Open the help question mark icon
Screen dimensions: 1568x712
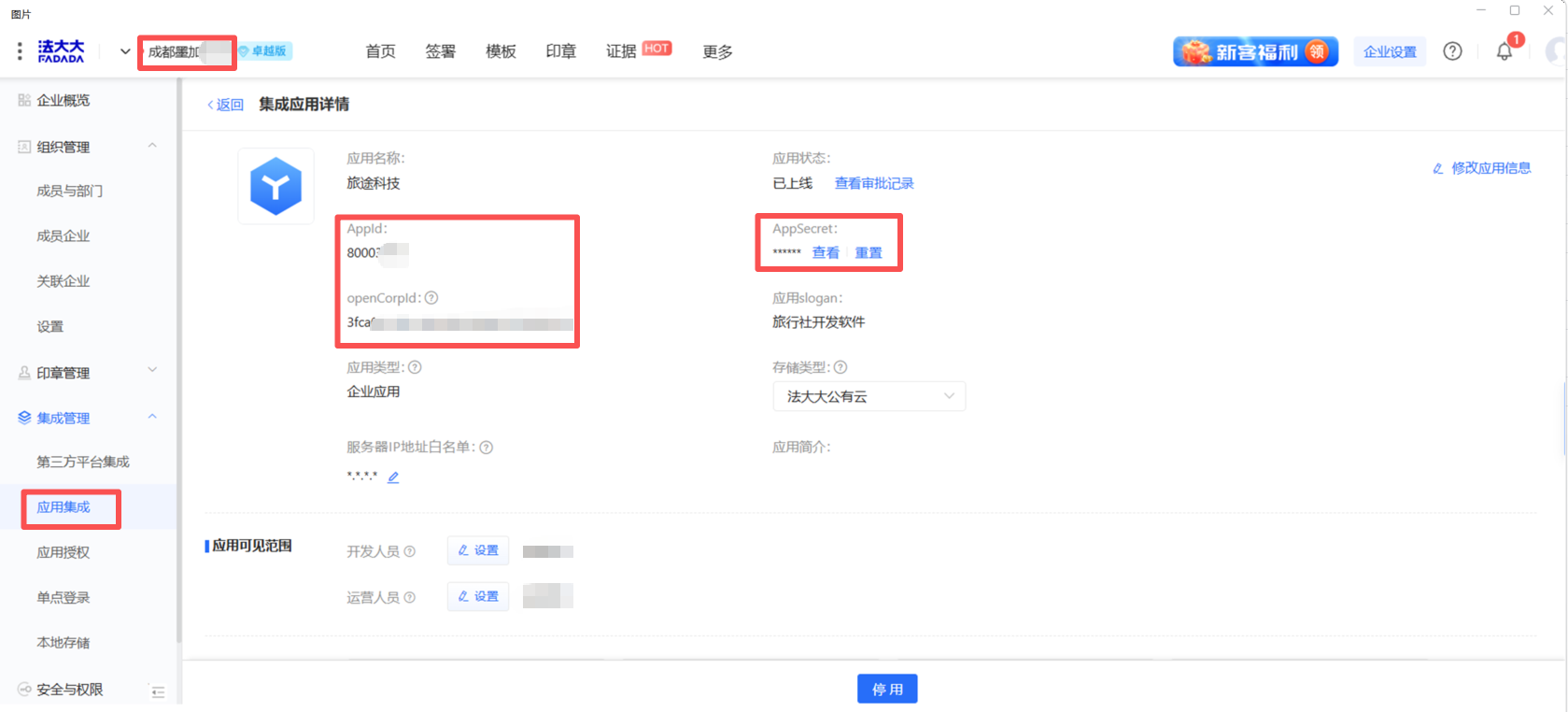coord(1452,51)
